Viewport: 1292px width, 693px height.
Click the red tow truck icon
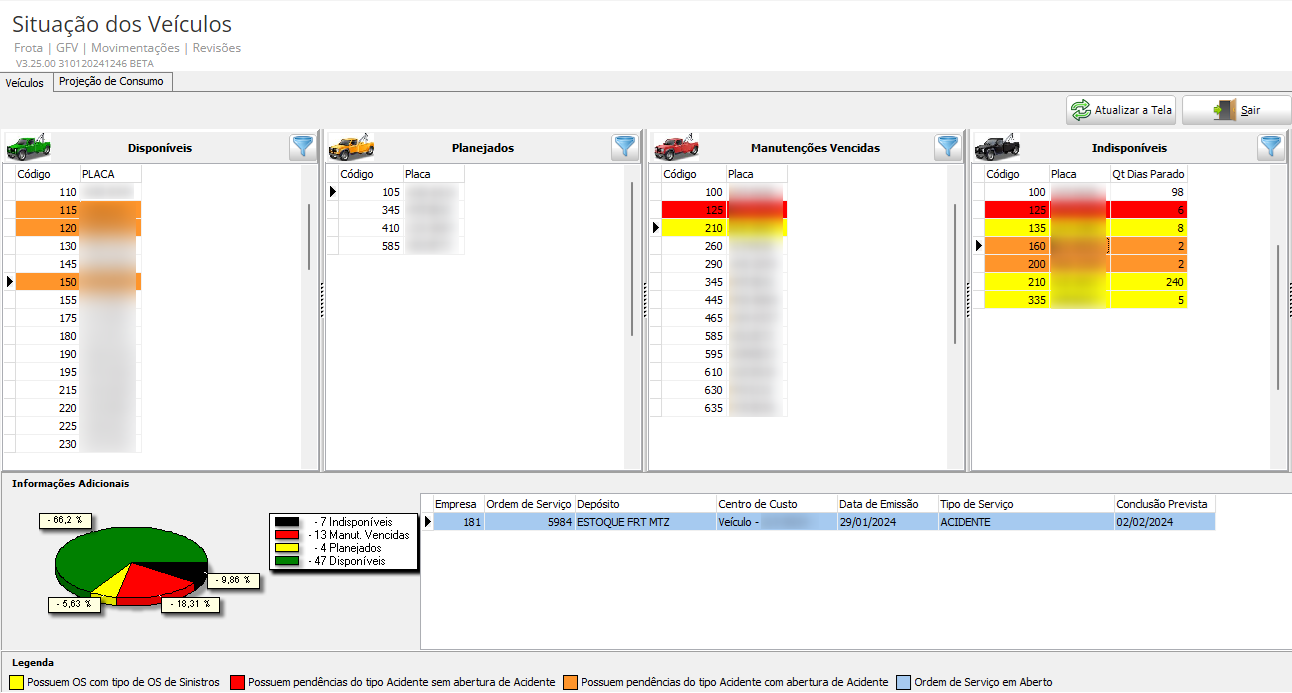click(676, 147)
